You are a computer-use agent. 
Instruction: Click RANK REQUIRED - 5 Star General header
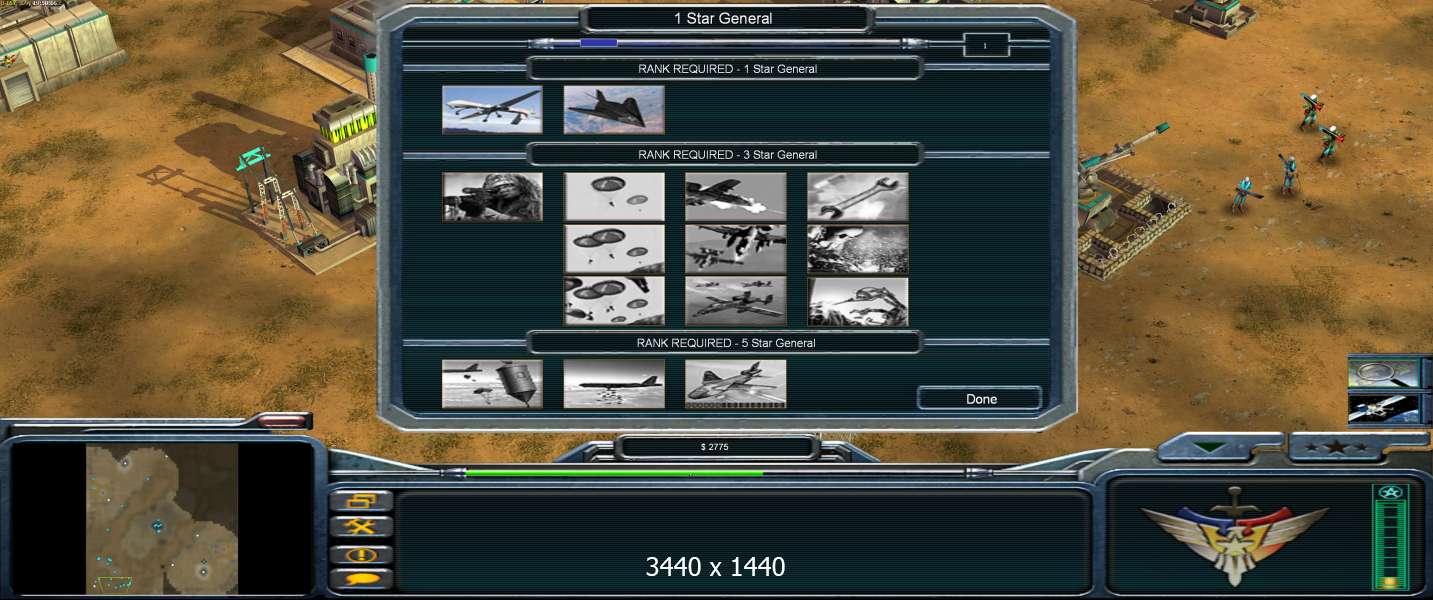click(727, 343)
